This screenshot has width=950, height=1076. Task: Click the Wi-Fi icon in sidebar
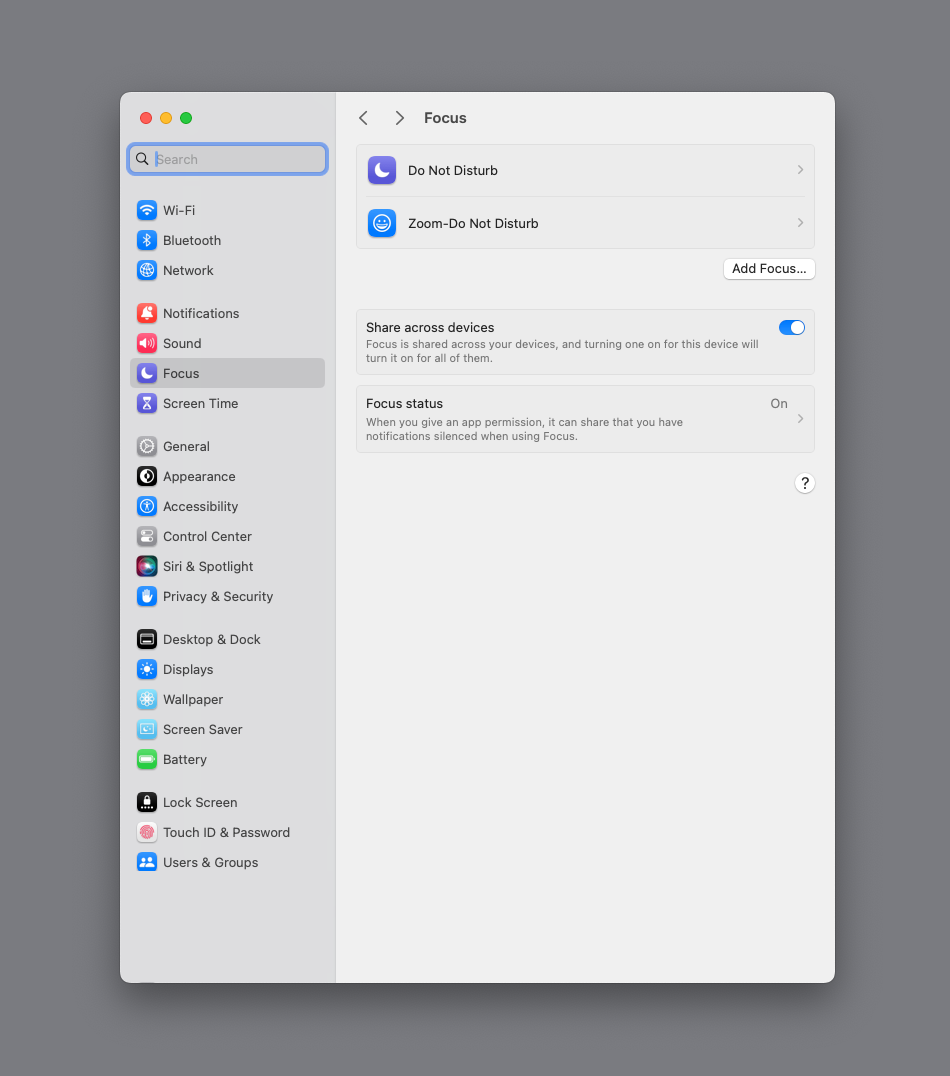[x=147, y=210]
